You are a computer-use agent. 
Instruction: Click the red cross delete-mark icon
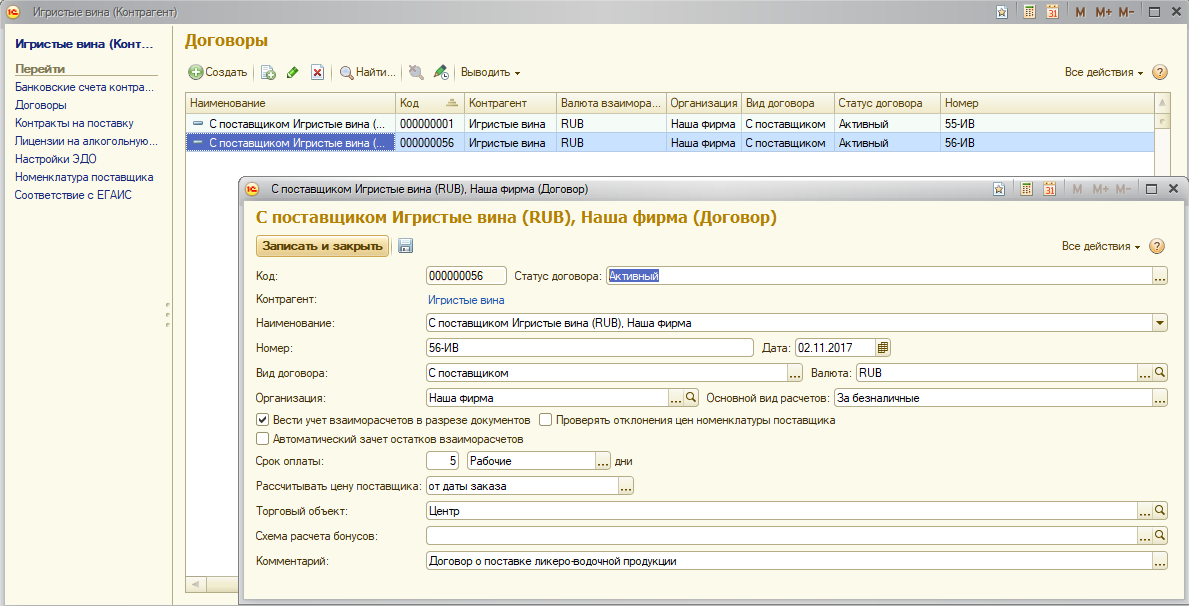318,73
